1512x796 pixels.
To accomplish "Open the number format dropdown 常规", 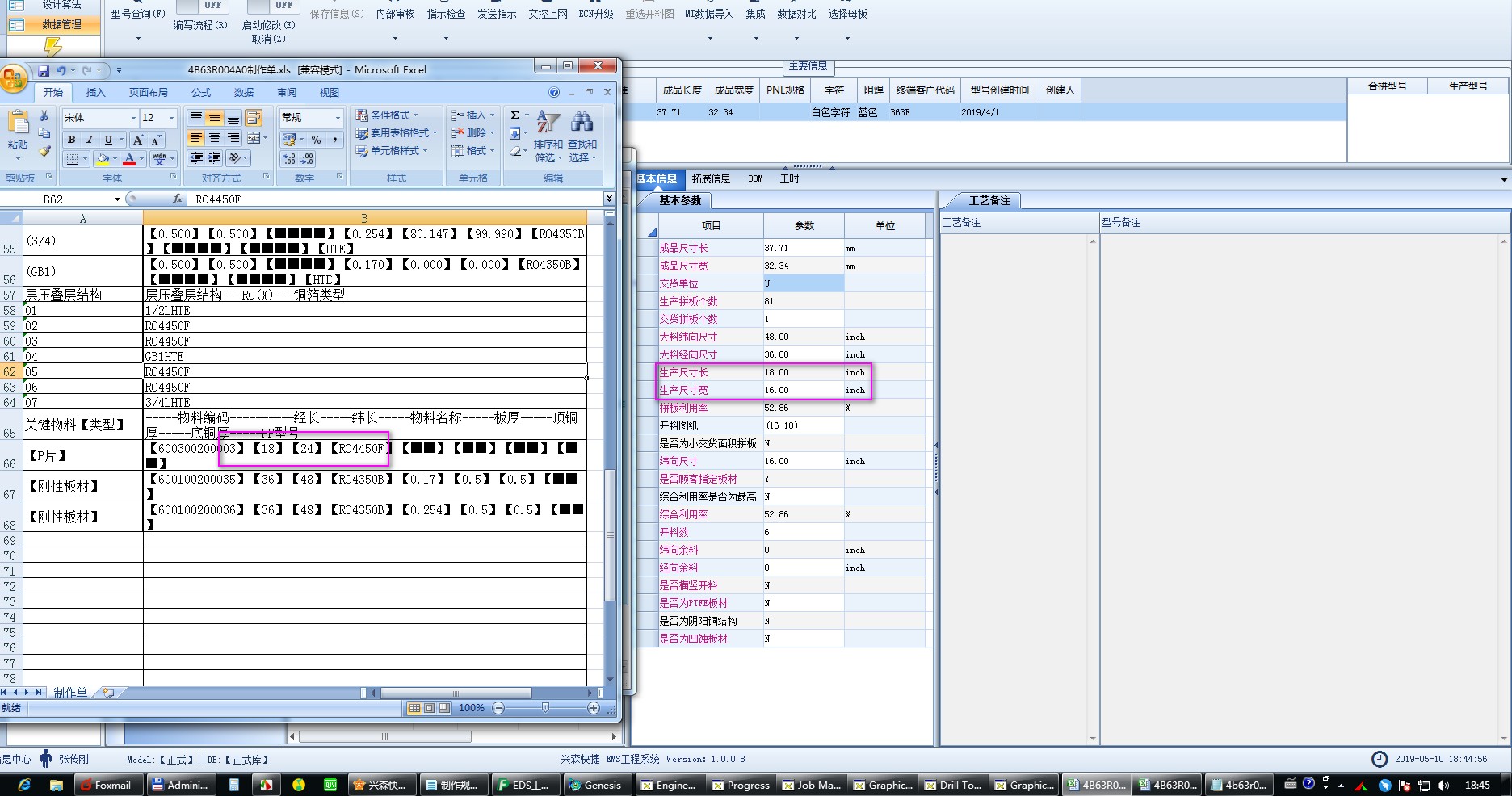I will click(338, 118).
